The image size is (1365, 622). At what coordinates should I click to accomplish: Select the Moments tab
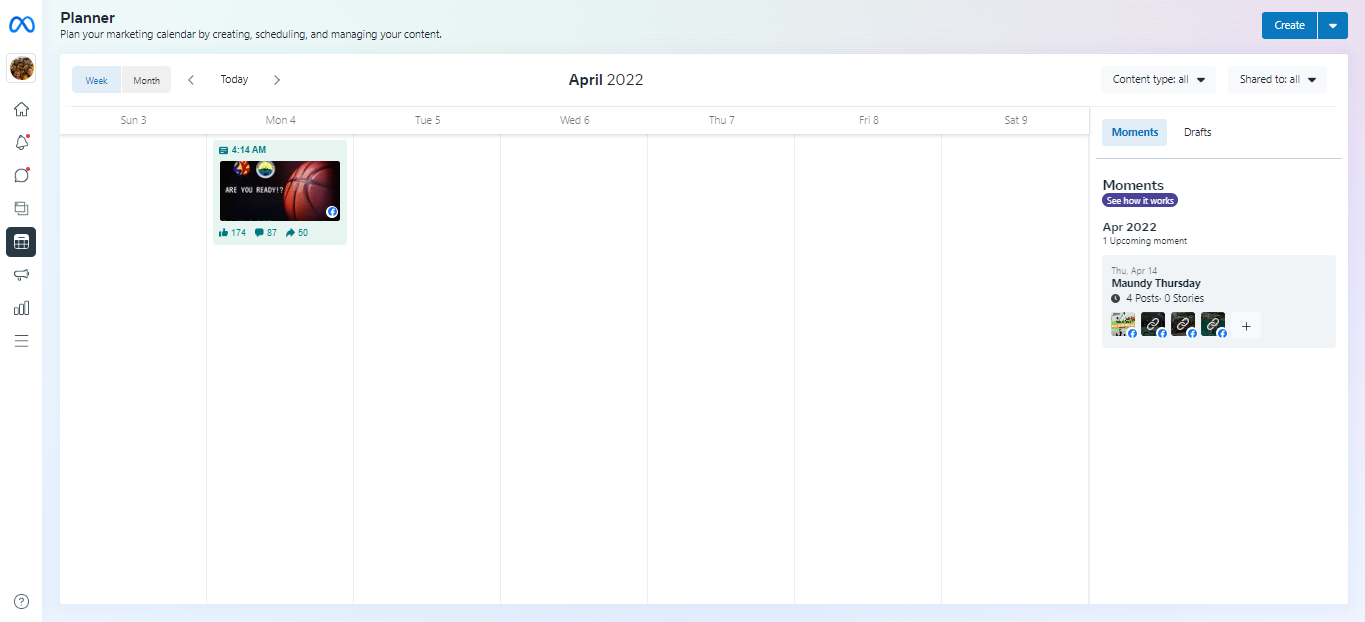tap(1134, 132)
